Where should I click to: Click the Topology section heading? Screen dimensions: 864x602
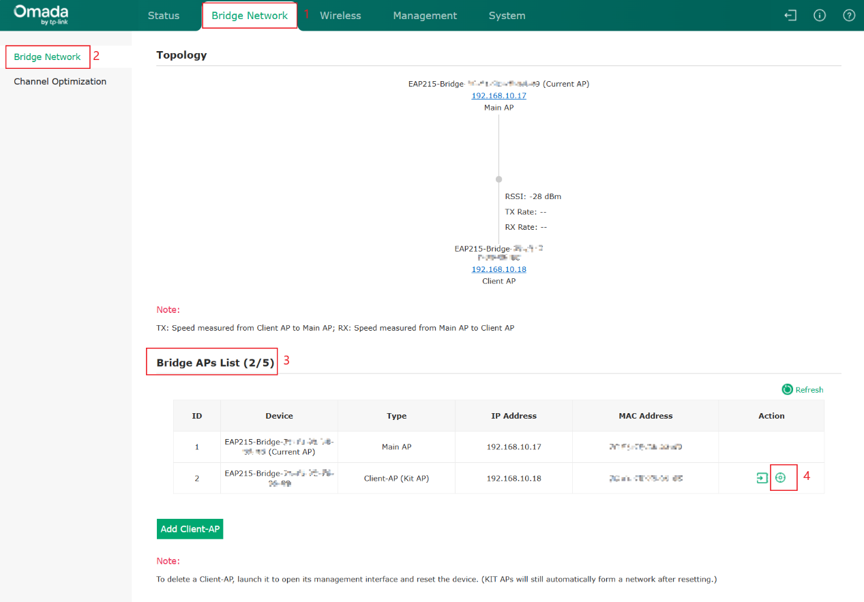pos(181,55)
